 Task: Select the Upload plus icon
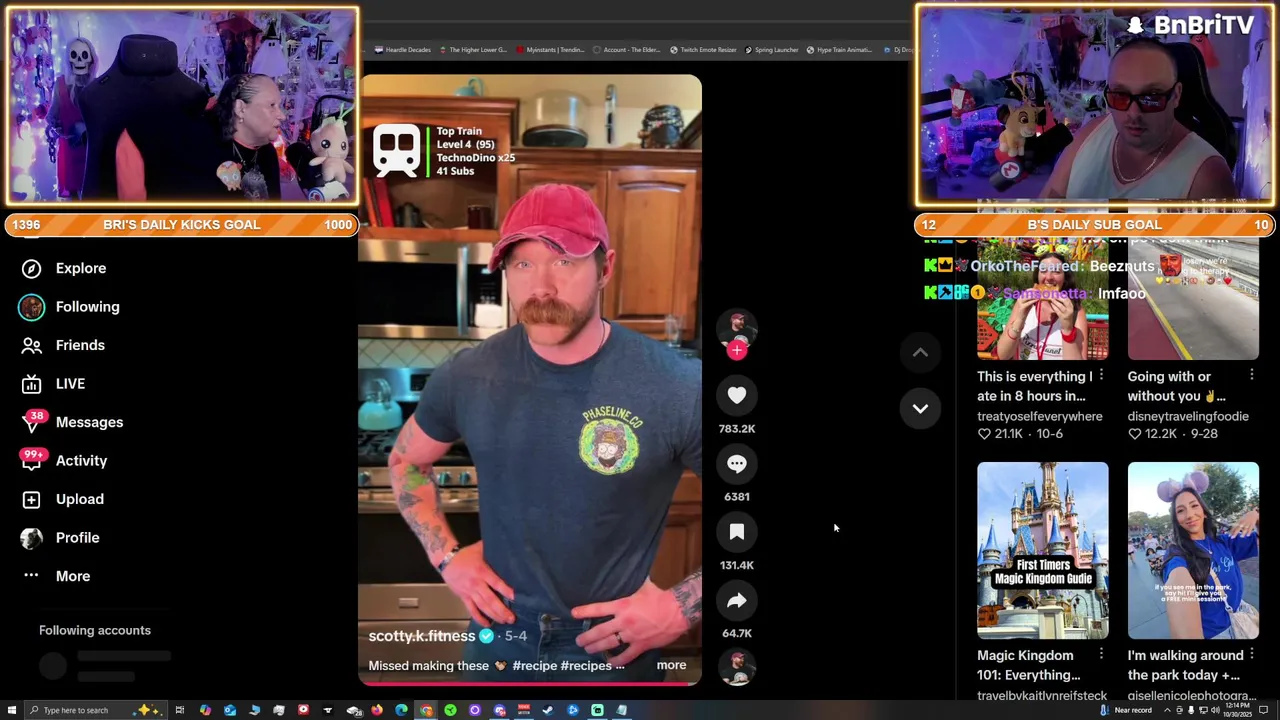pos(31,499)
